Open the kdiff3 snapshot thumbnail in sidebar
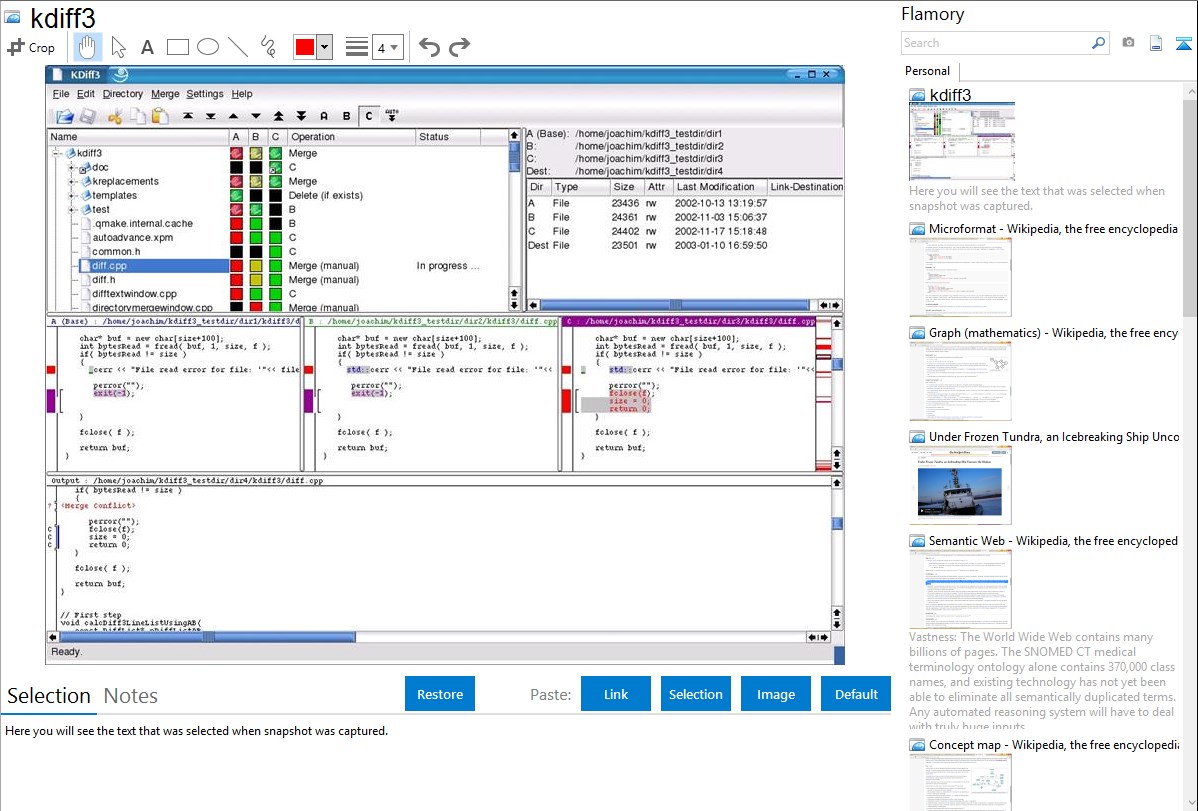The image size is (1198, 811). [x=962, y=142]
